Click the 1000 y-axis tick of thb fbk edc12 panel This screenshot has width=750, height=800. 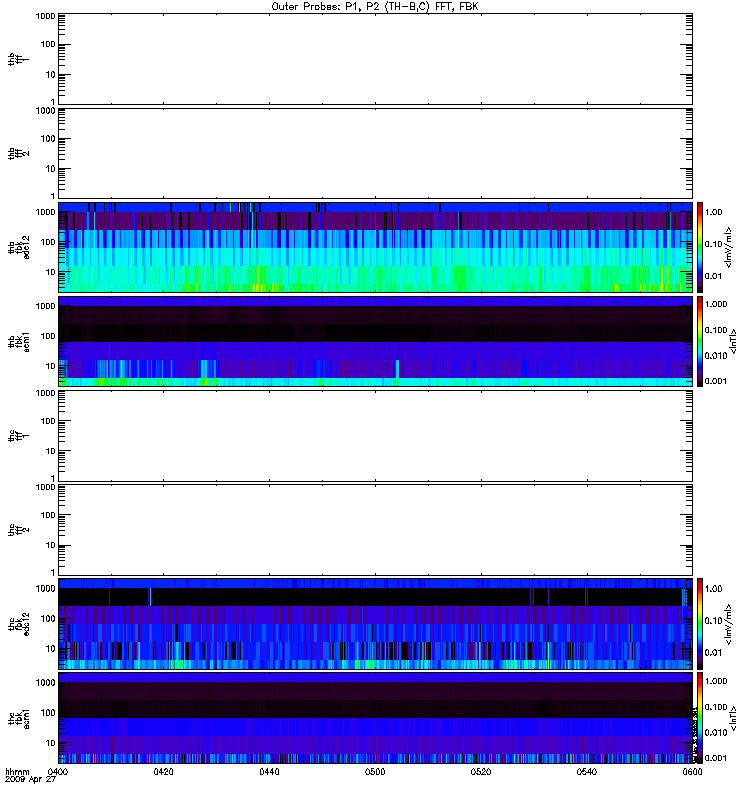pyautogui.click(x=45, y=212)
